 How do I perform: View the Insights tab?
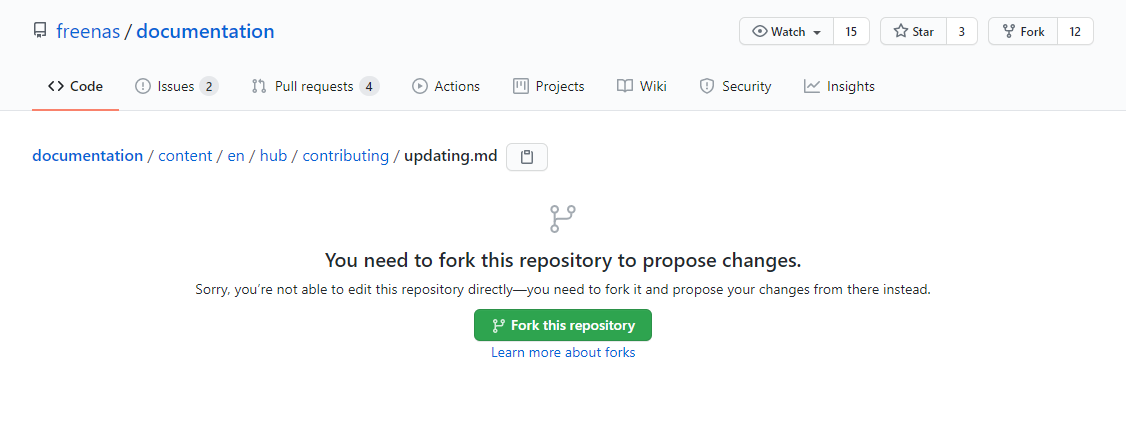(x=839, y=86)
